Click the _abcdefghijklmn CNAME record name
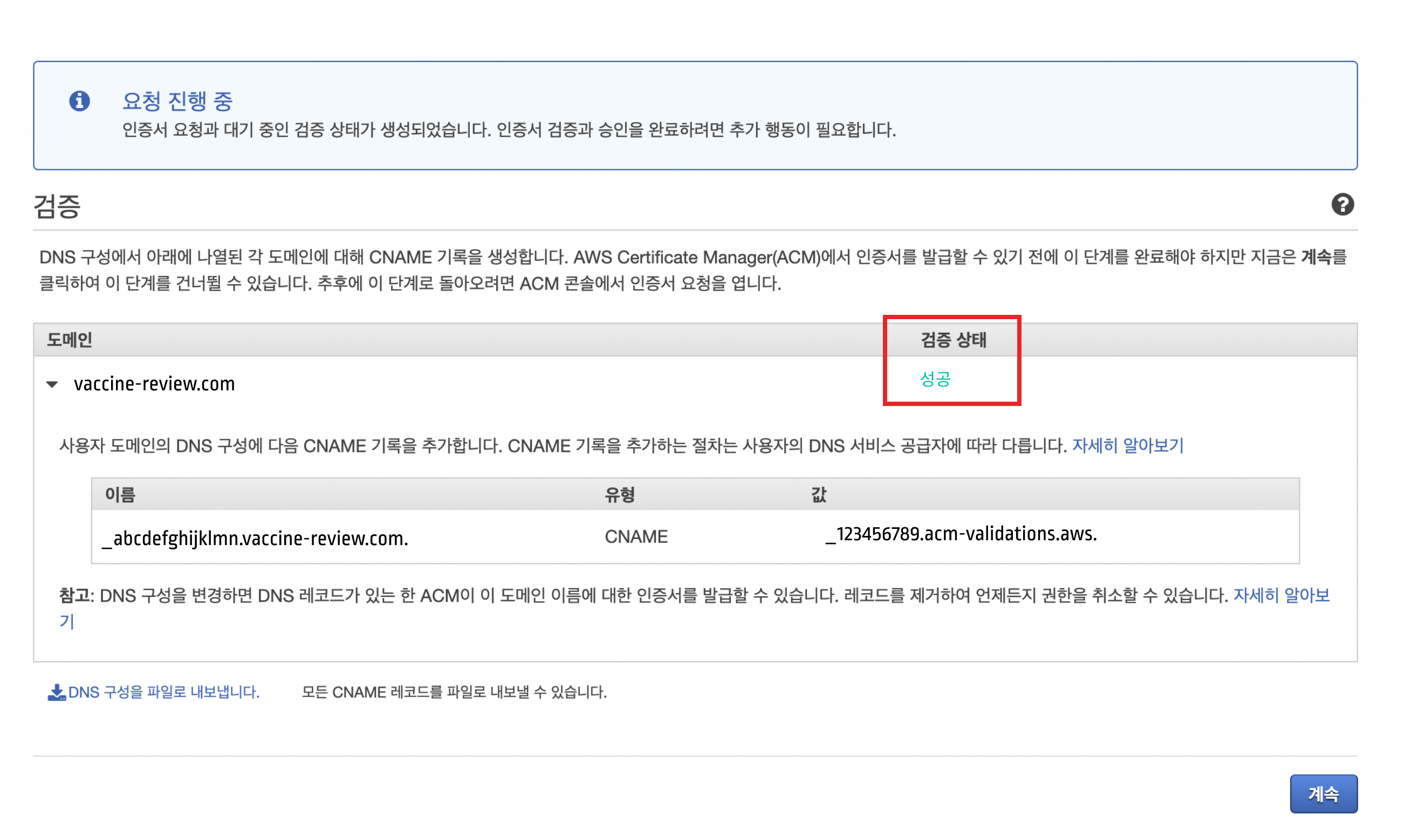 click(255, 538)
